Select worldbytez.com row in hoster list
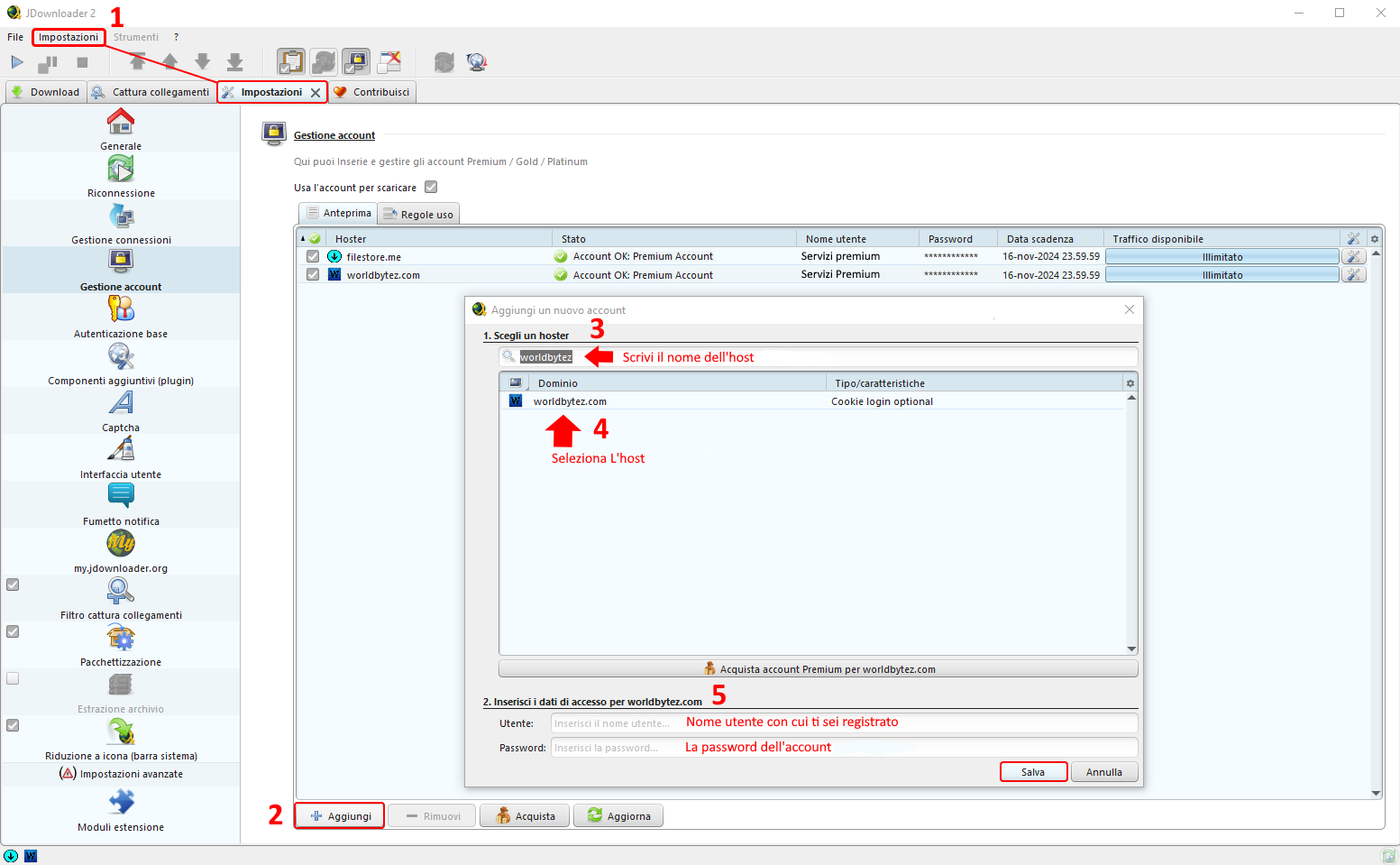1400x865 pixels. coord(811,400)
